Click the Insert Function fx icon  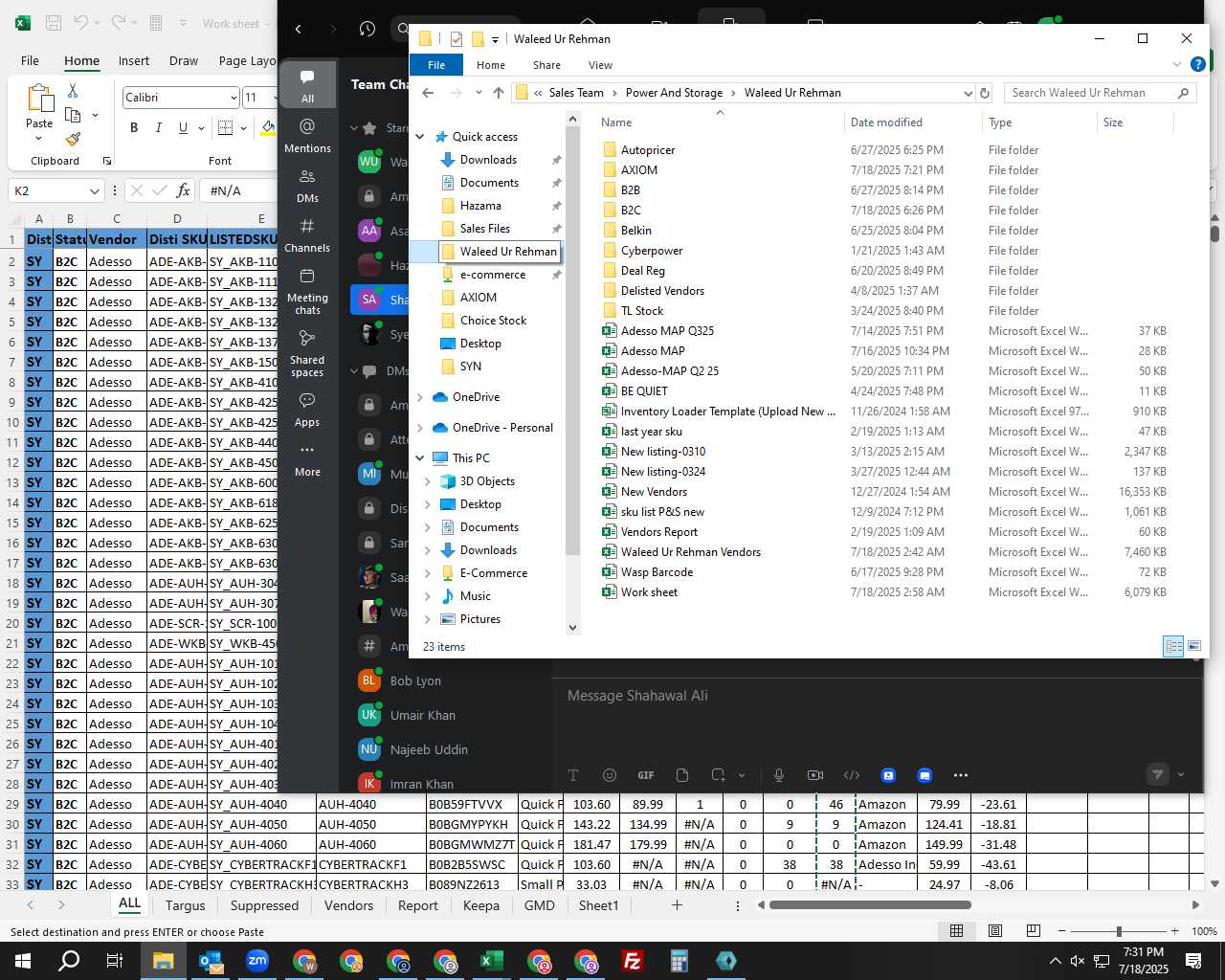[x=184, y=190]
